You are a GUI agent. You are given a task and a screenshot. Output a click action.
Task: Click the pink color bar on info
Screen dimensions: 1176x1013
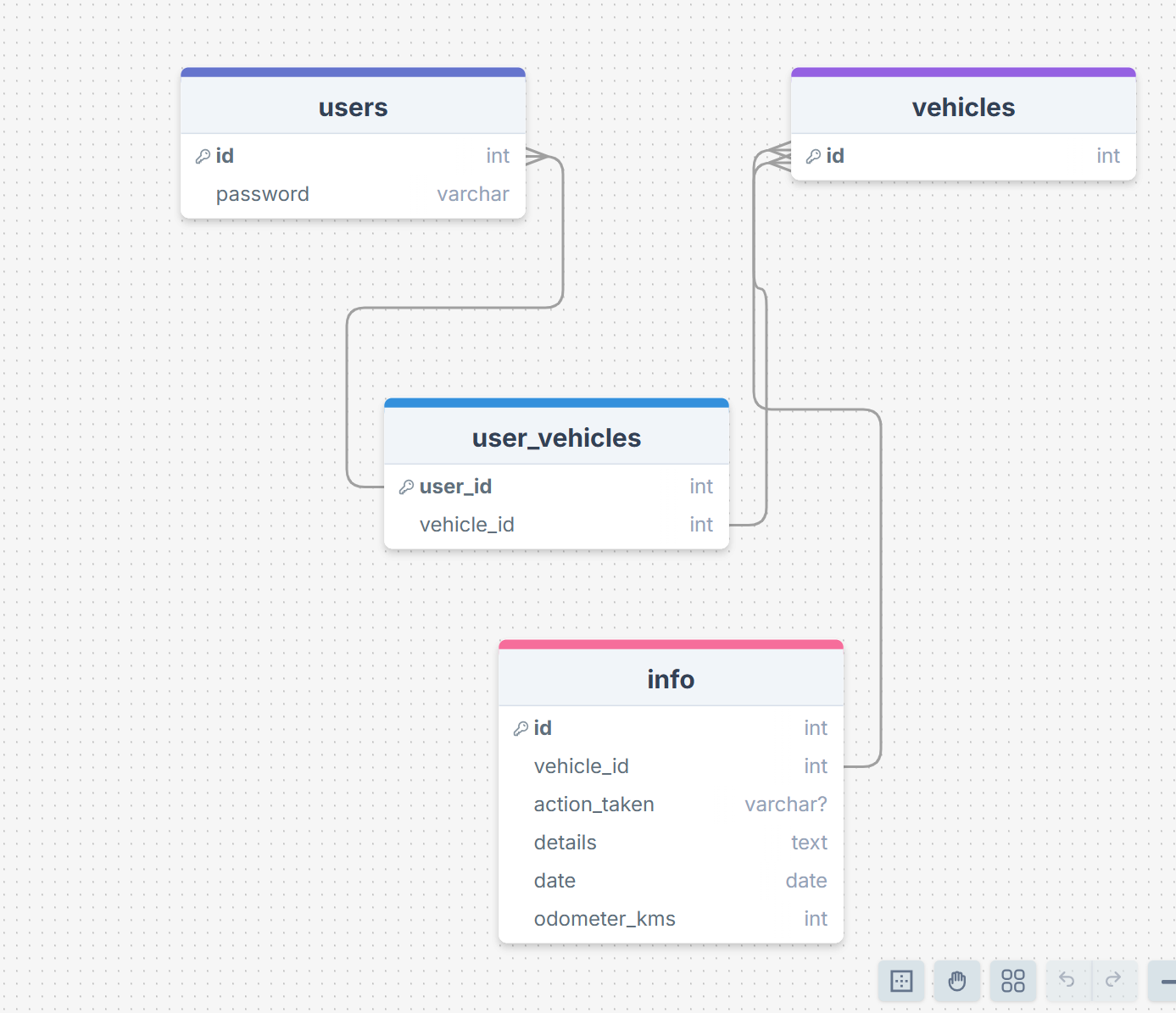pos(671,645)
